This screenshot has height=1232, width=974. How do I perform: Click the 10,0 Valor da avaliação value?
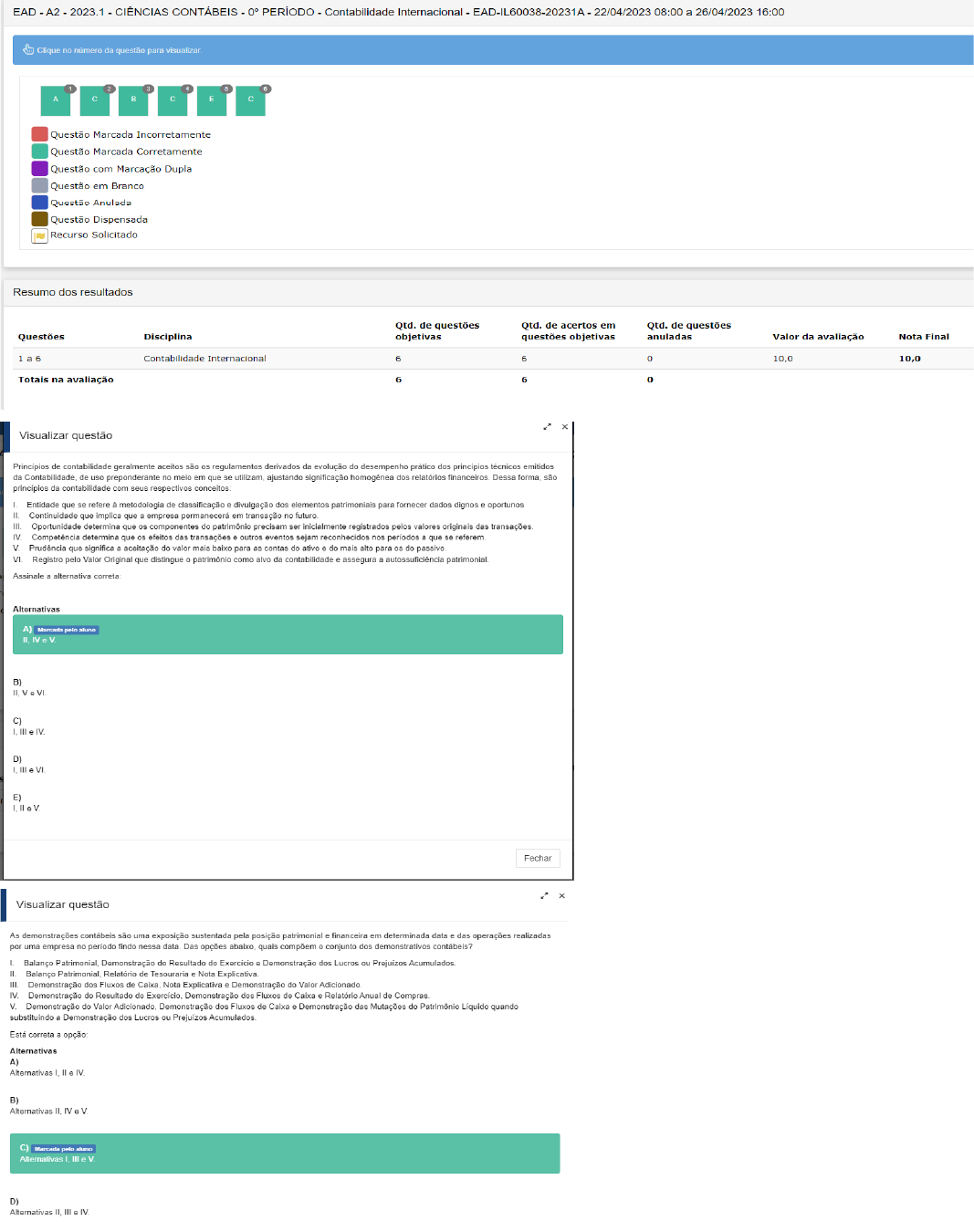(x=782, y=359)
